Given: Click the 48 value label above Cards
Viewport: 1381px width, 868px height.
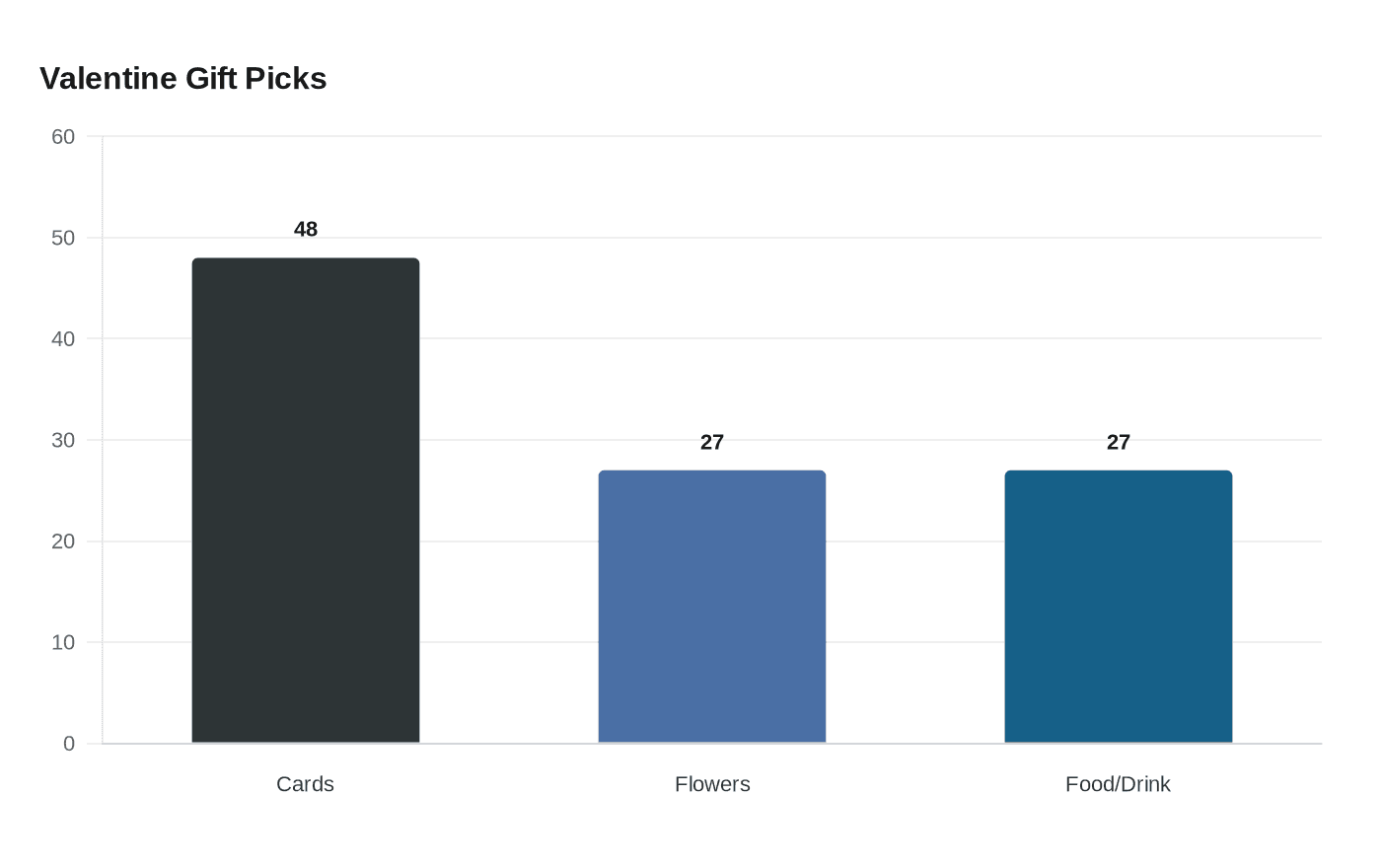Looking at the screenshot, I should 306,229.
